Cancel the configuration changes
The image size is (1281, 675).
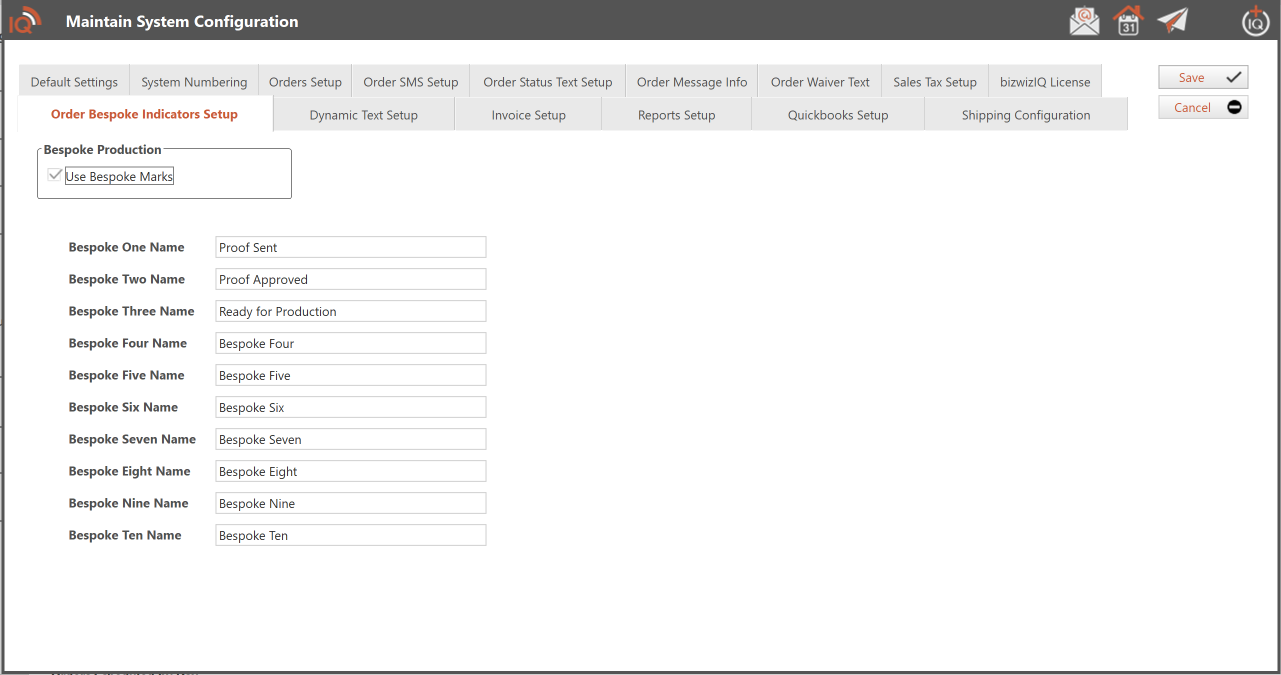[1203, 107]
